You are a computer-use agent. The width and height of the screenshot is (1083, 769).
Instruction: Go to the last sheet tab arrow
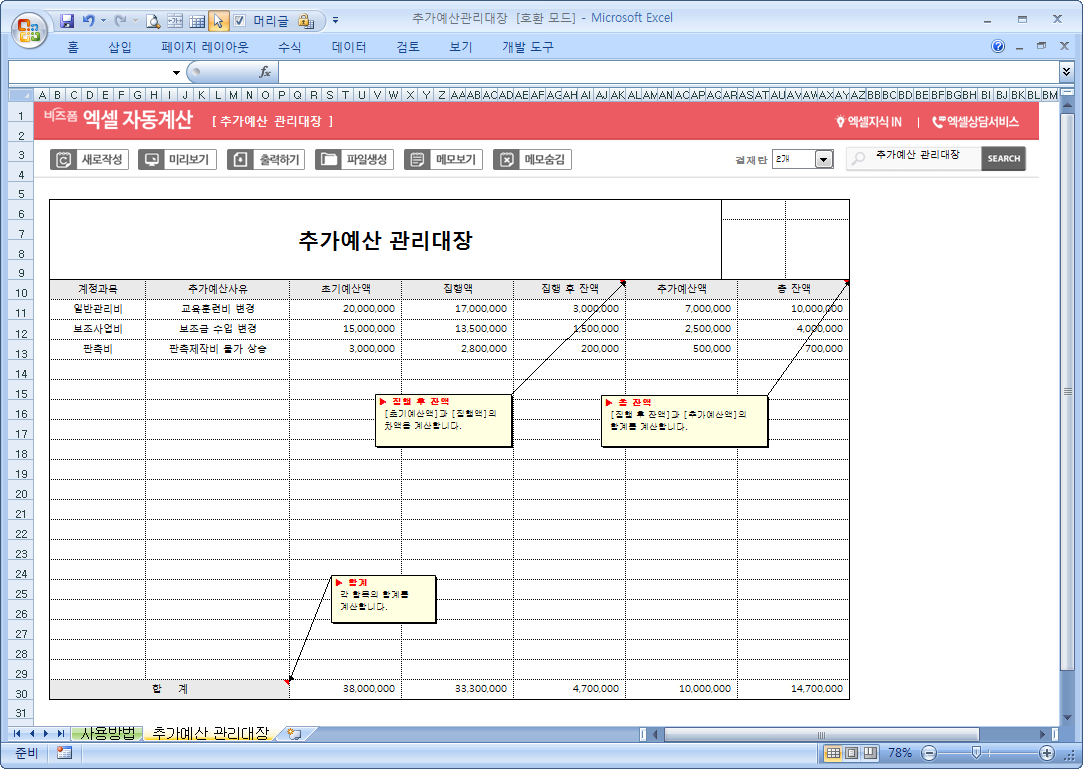pyautogui.click(x=61, y=734)
